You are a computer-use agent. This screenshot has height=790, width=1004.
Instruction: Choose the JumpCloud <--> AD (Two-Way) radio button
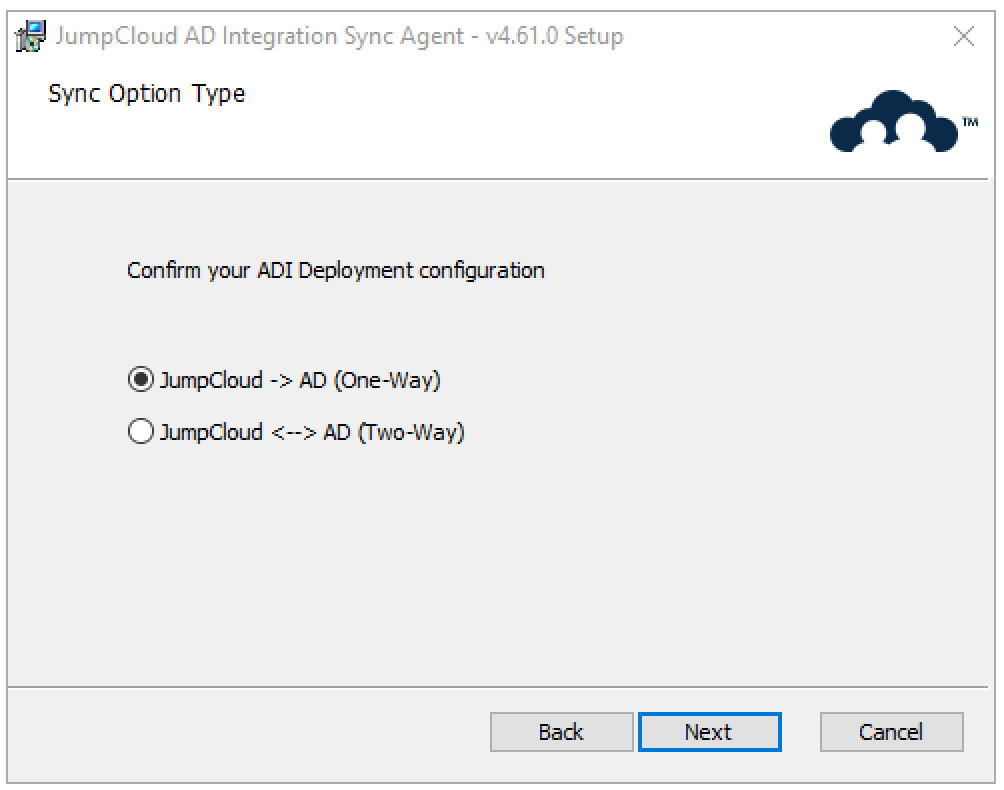pyautogui.click(x=141, y=433)
